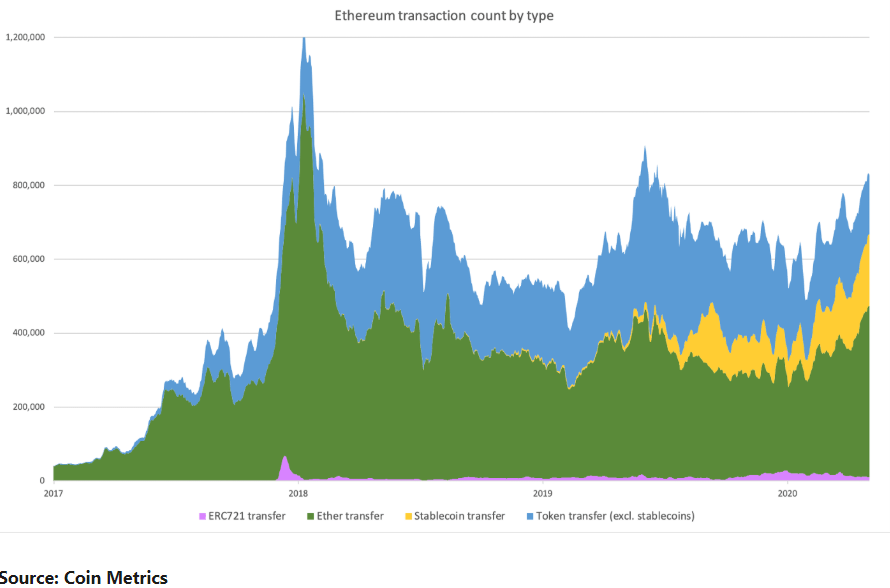Click the 2020 label on the x-axis
The height and width of the screenshot is (588, 890).
pos(787,493)
